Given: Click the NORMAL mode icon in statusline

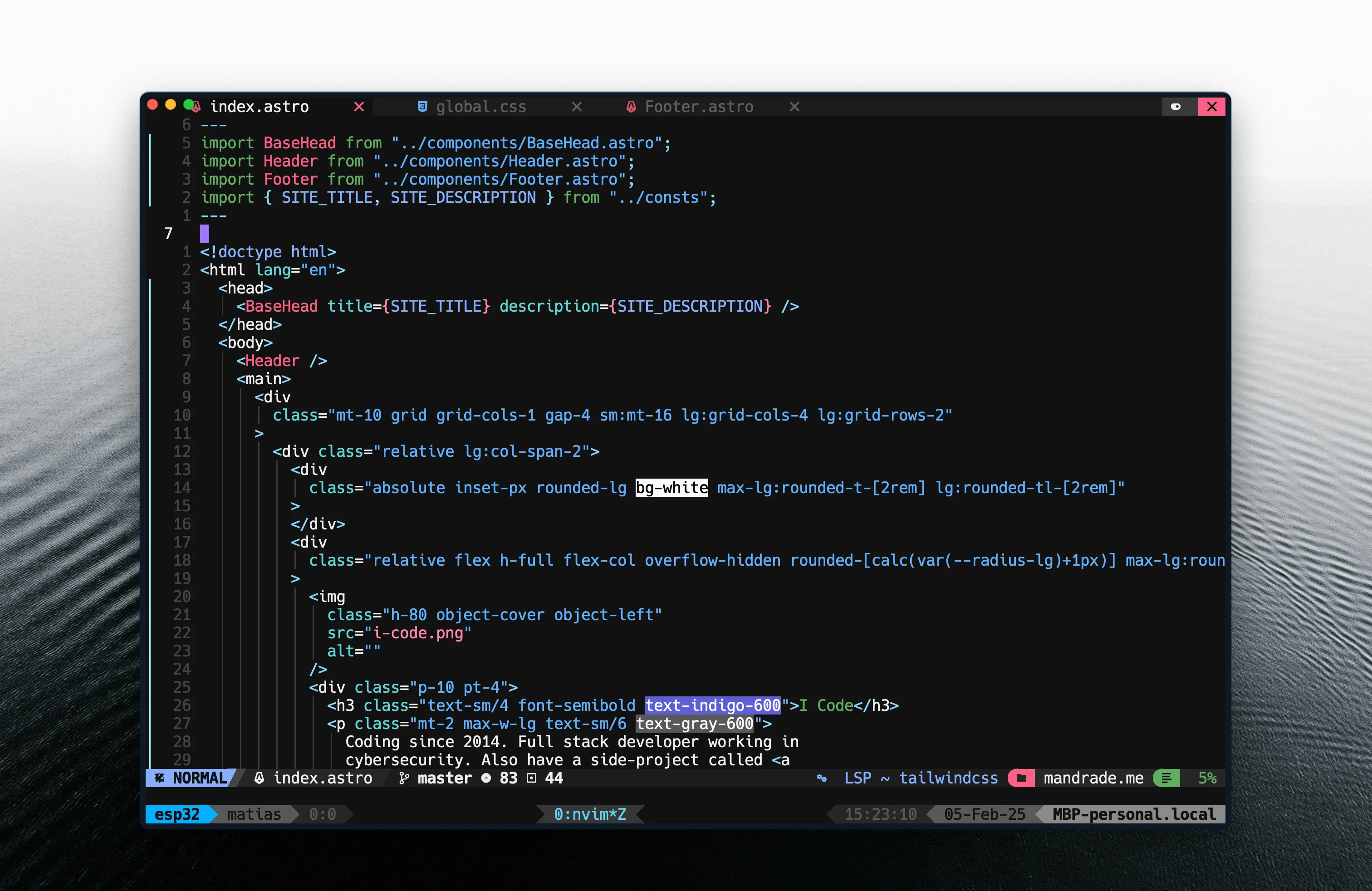Looking at the screenshot, I should (x=160, y=778).
